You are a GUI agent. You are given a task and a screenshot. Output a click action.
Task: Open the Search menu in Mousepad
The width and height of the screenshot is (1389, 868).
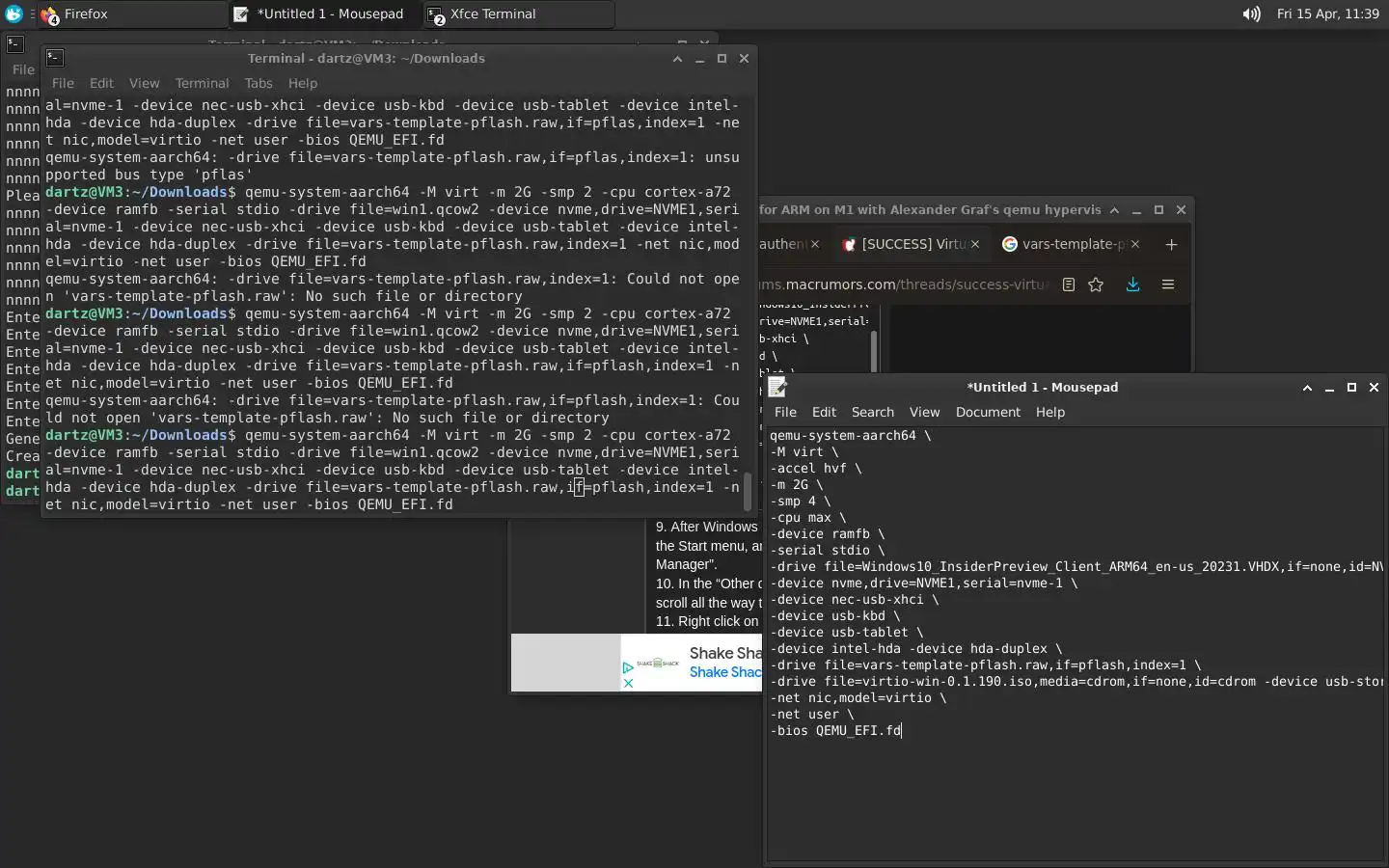point(873,412)
